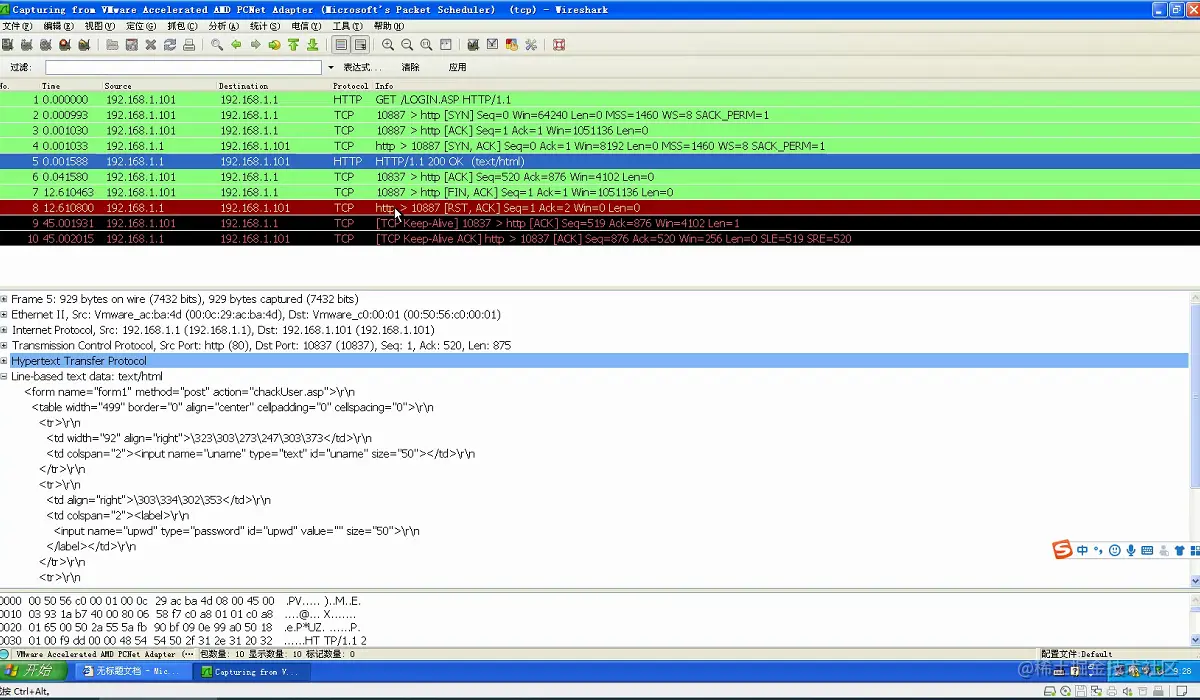The image size is (1200, 700).
Task: Open the 分析 (Analyze) menu
Action: click(x=224, y=26)
